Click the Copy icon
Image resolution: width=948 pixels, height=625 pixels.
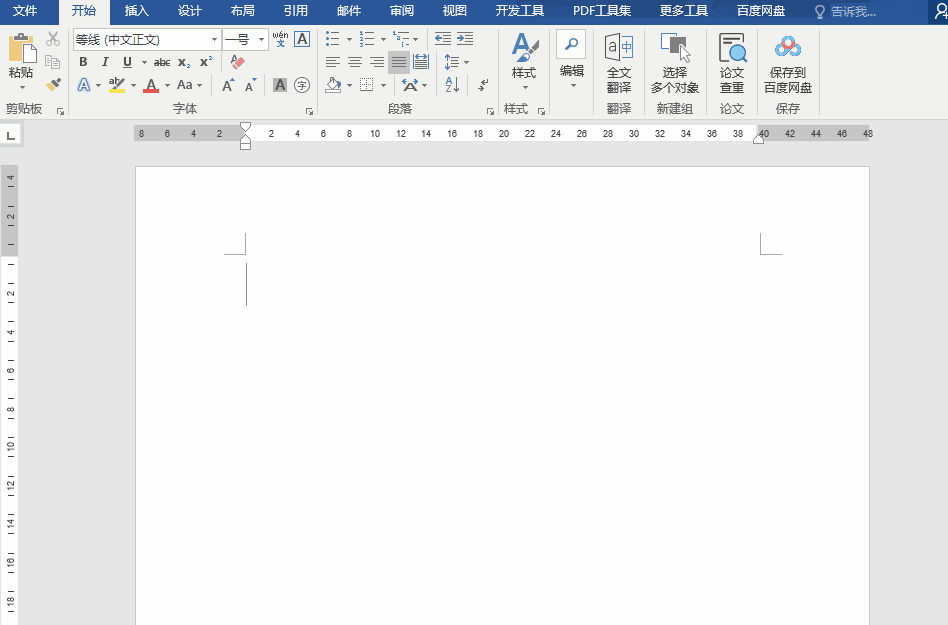point(53,62)
